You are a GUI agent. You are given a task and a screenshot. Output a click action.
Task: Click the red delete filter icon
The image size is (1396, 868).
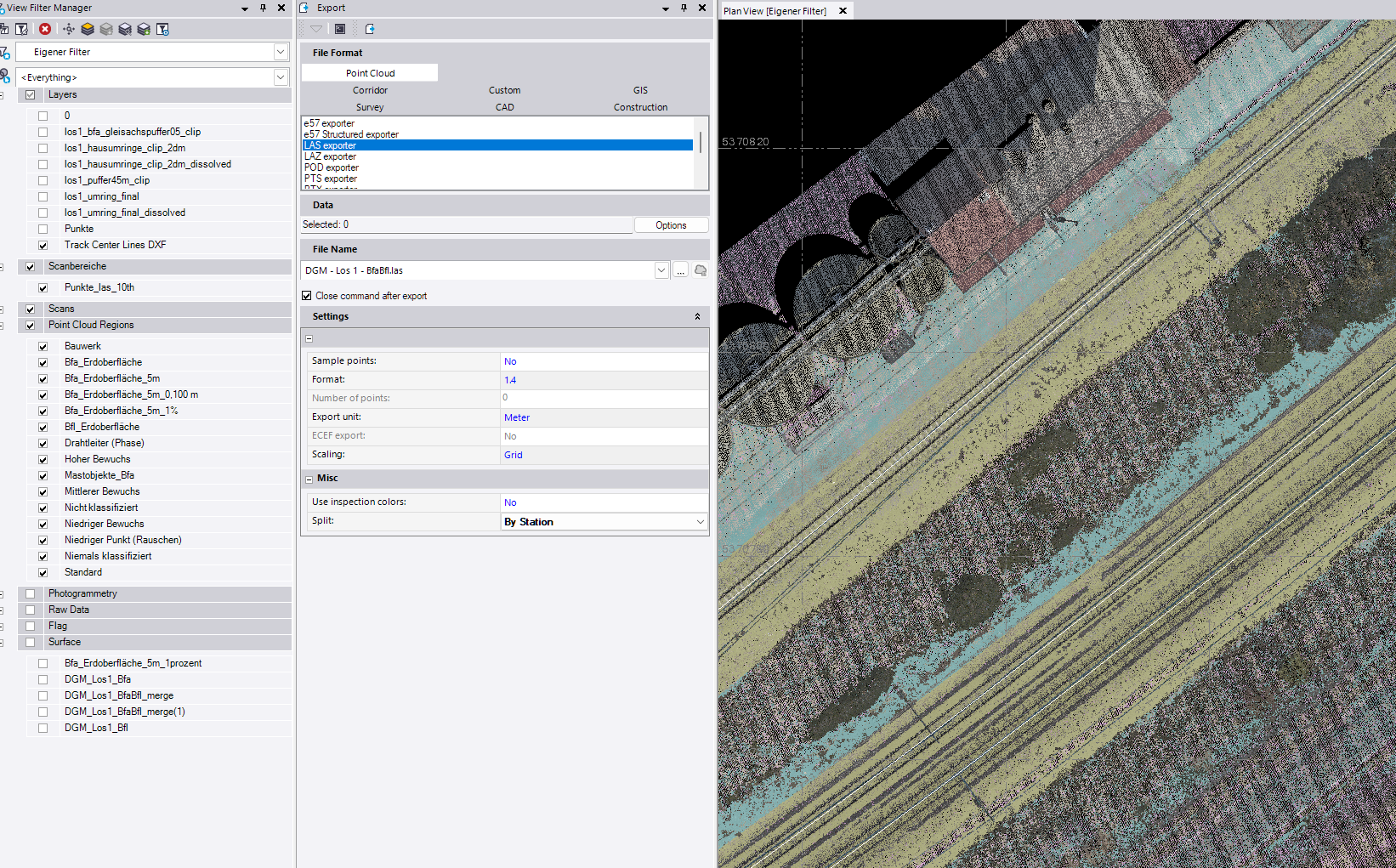pyautogui.click(x=45, y=29)
